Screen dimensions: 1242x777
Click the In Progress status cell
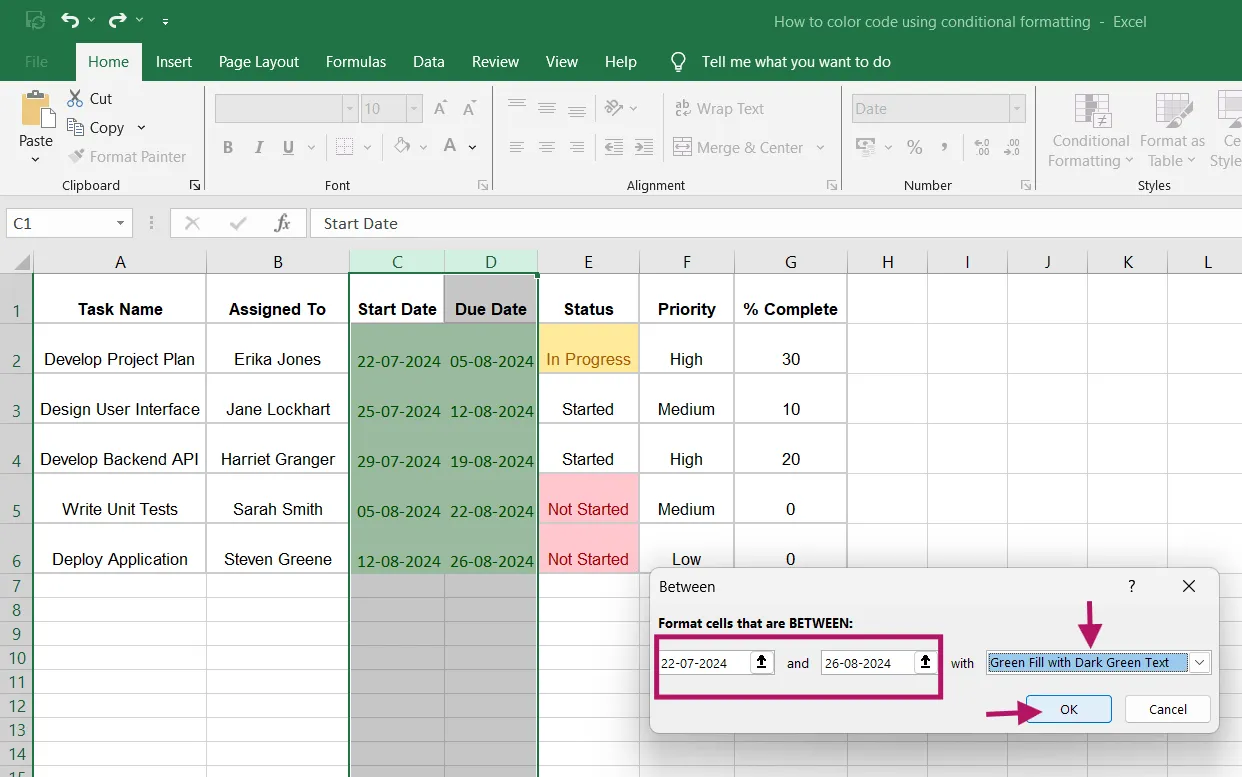pyautogui.click(x=588, y=349)
